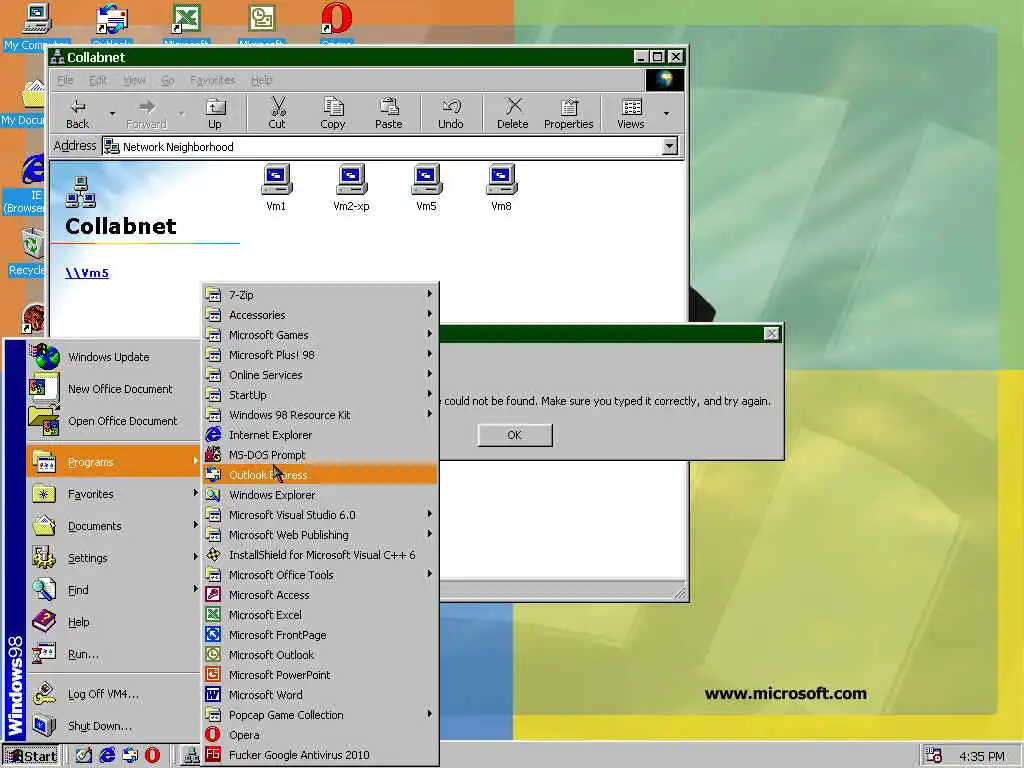
Task: Go Up one folder level
Action: point(215,113)
